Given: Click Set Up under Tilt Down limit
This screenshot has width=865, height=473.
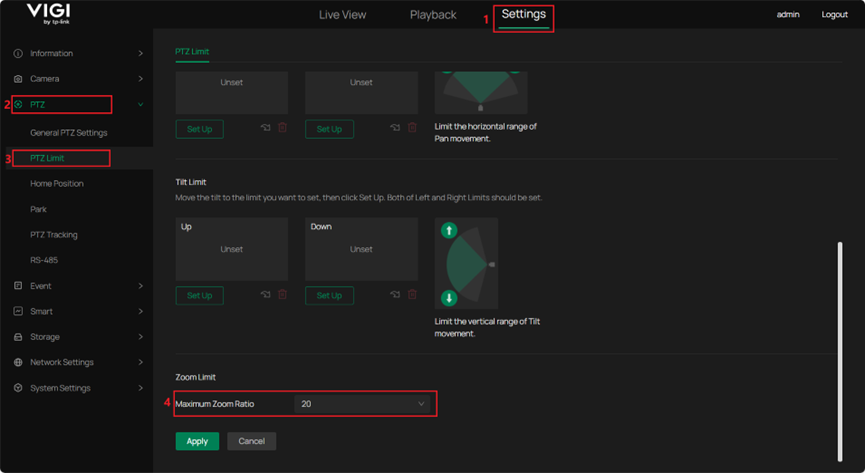Looking at the screenshot, I should (x=329, y=295).
